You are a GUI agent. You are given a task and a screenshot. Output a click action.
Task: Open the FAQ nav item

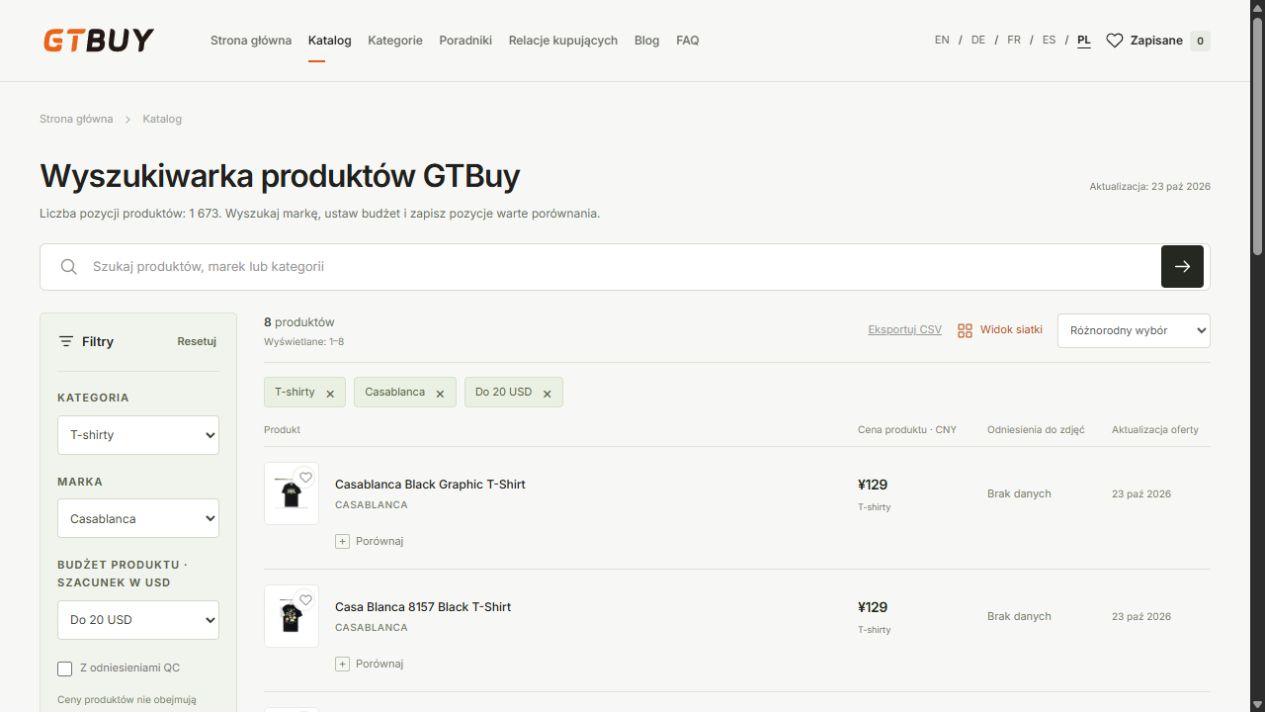tap(688, 41)
